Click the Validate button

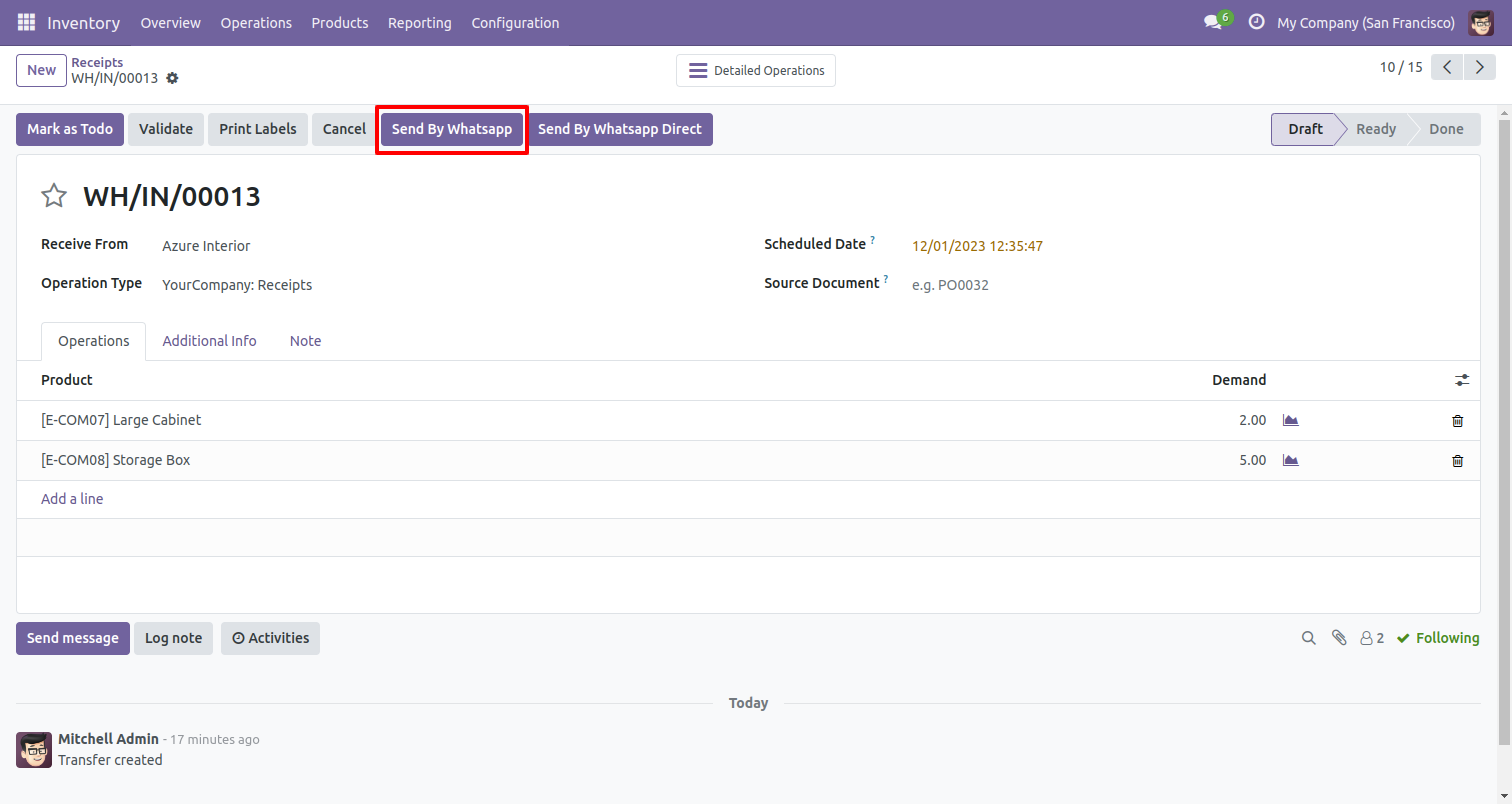[x=166, y=129]
